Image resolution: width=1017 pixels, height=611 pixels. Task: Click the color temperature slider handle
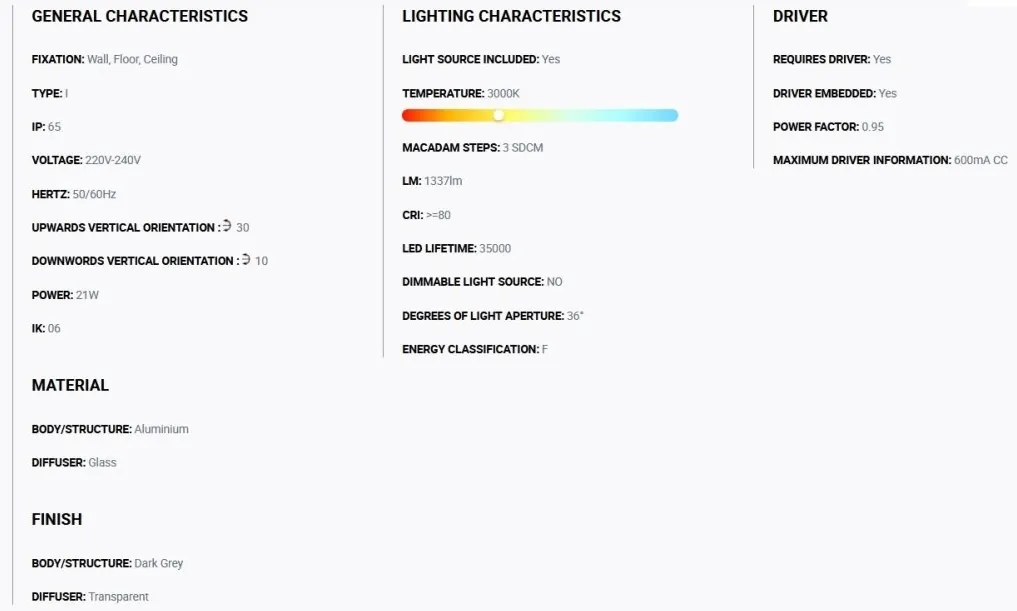[x=498, y=115]
